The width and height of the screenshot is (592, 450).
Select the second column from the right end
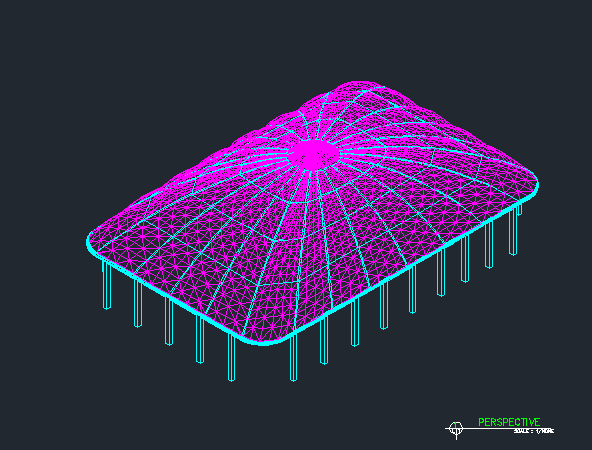pyautogui.click(x=513, y=232)
